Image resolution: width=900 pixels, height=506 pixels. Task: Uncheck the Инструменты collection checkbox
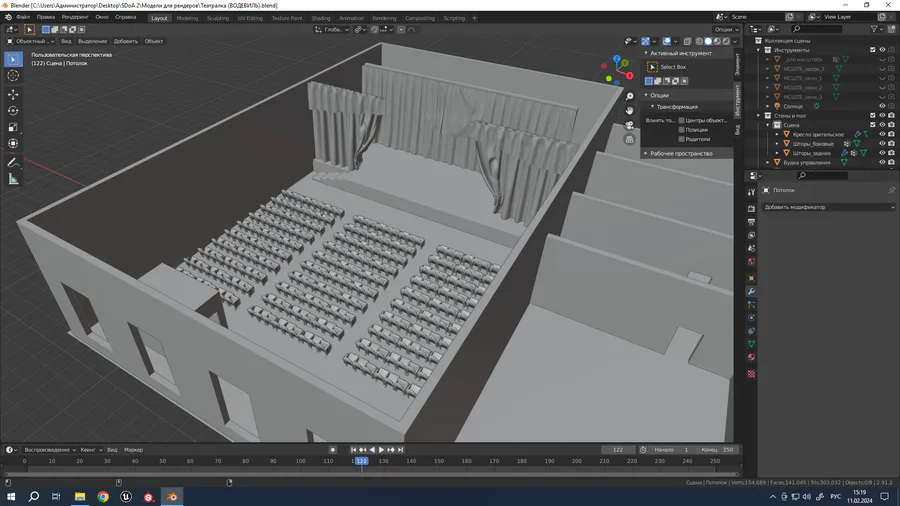873,50
